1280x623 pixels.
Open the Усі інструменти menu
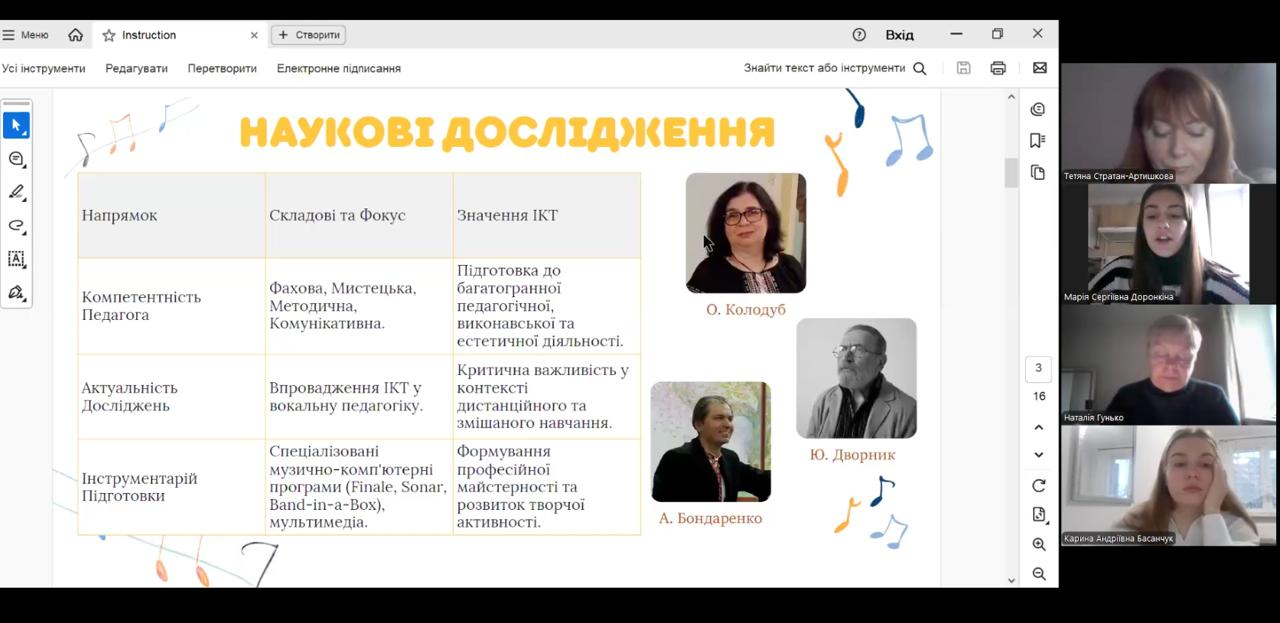coord(44,68)
